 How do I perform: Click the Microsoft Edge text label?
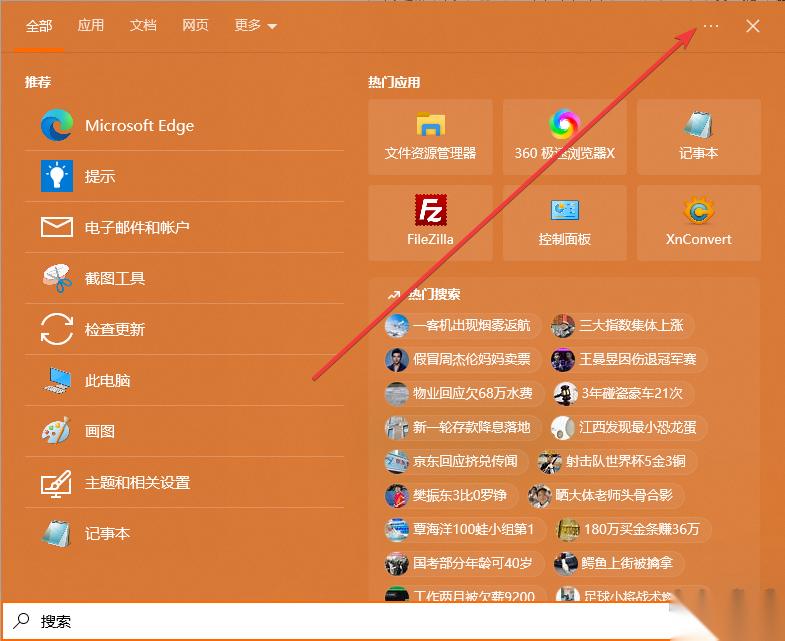click(139, 126)
